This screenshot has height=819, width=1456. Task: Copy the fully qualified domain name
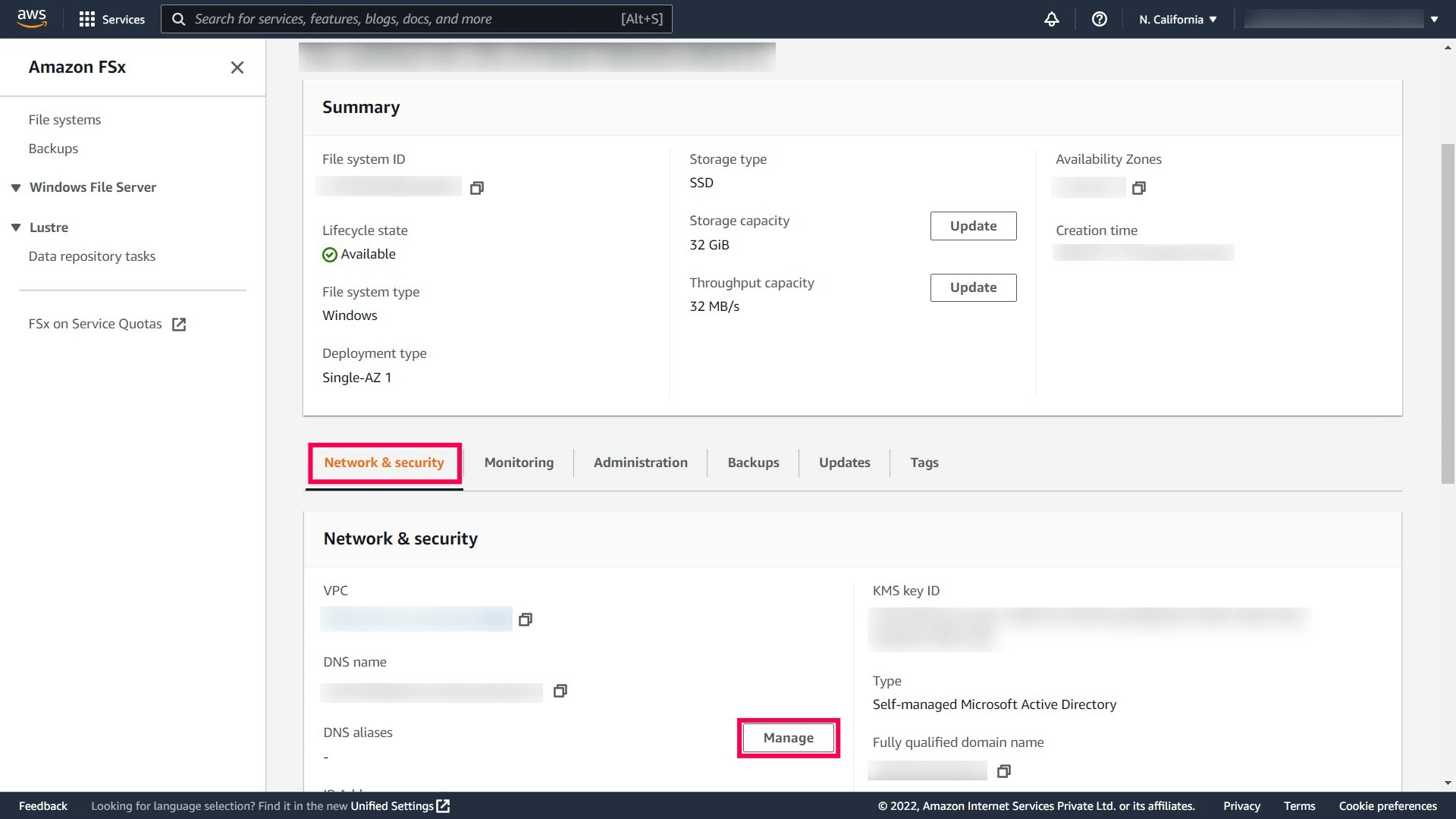coord(1003,771)
